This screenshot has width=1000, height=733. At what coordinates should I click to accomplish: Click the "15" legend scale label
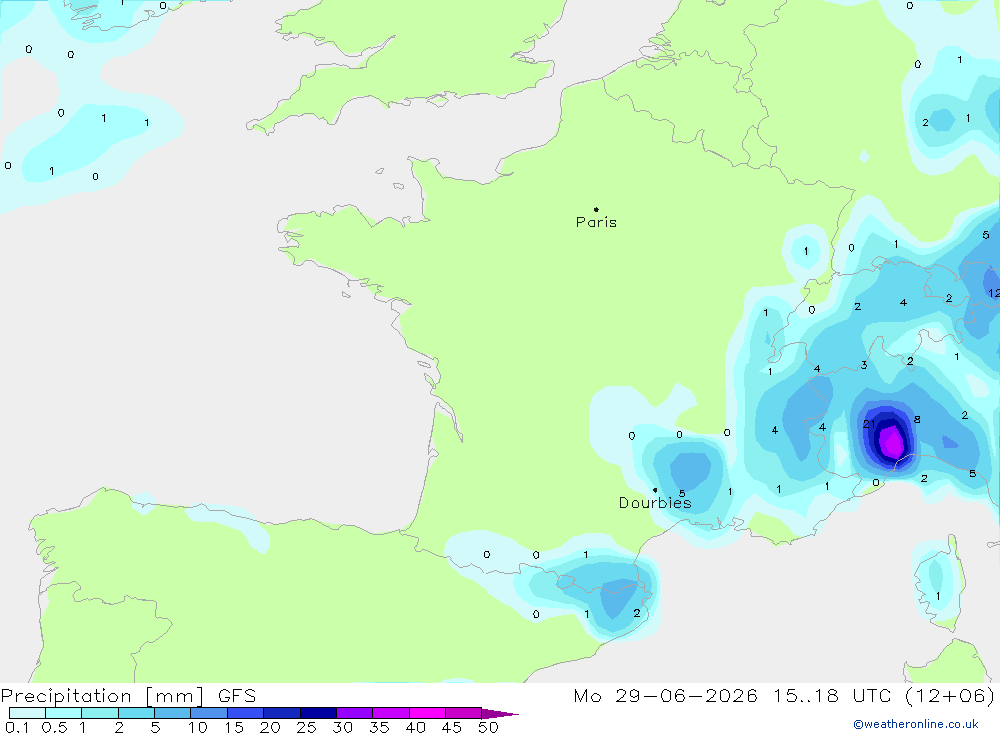[234, 727]
